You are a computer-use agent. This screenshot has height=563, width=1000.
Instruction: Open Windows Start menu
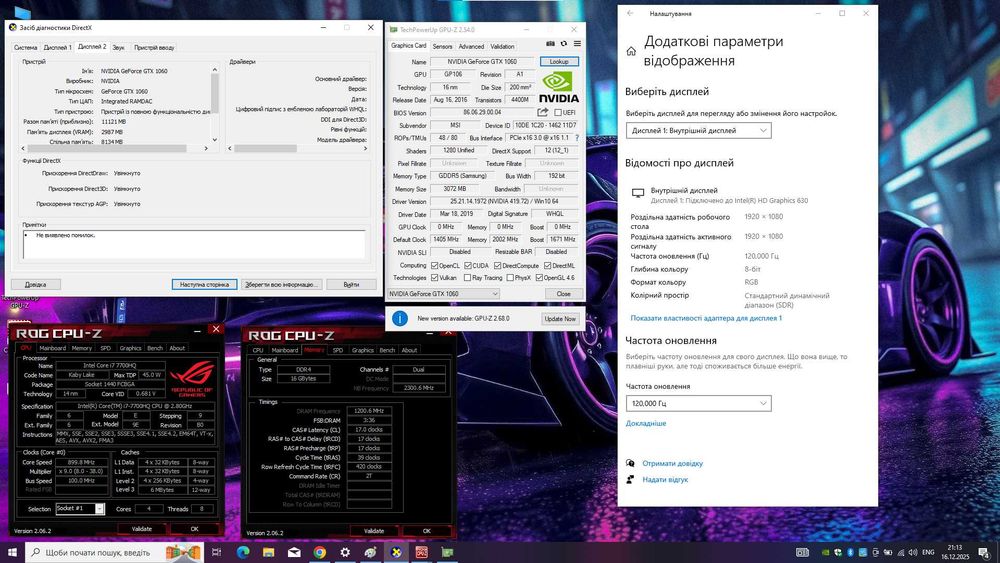pyautogui.click(x=12, y=552)
